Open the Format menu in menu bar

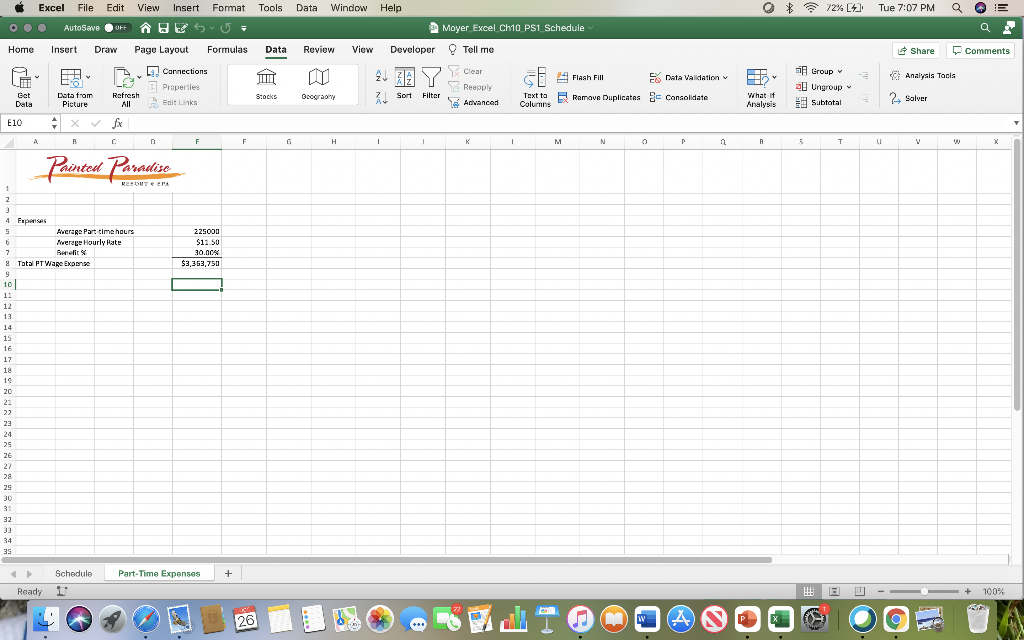pos(229,8)
